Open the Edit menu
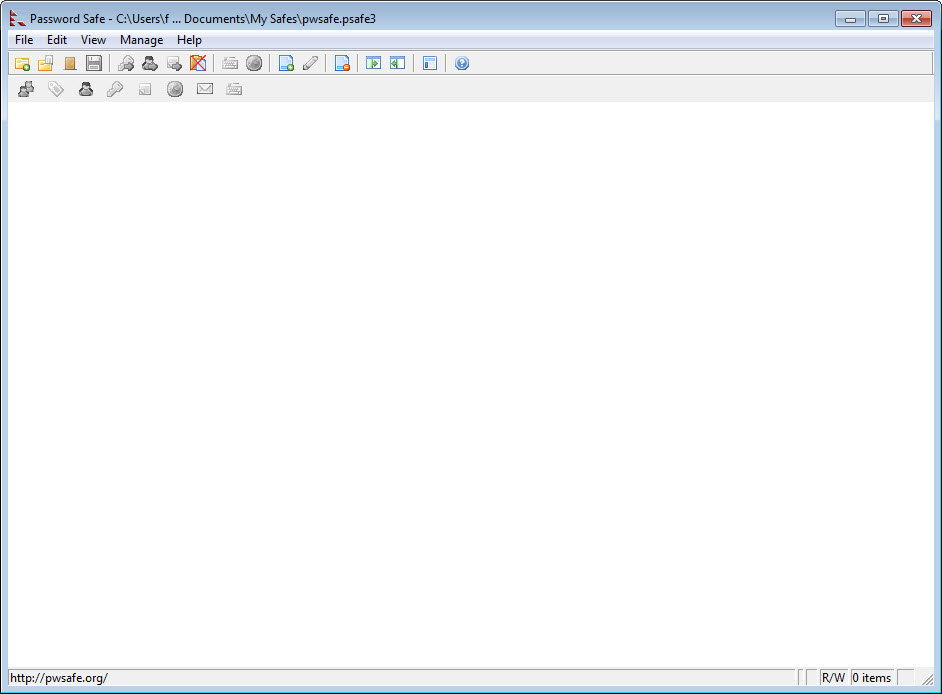This screenshot has height=694, width=942. tap(57, 40)
